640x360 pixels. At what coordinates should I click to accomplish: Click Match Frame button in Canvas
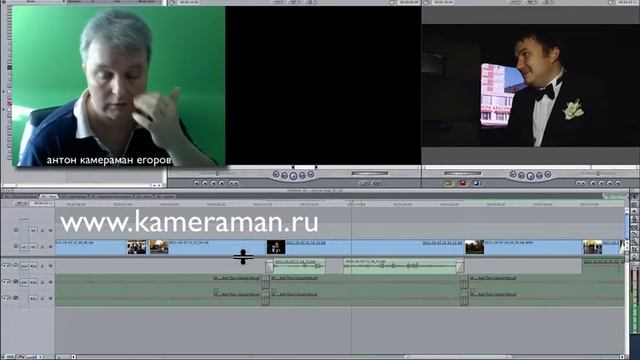tap(618, 184)
